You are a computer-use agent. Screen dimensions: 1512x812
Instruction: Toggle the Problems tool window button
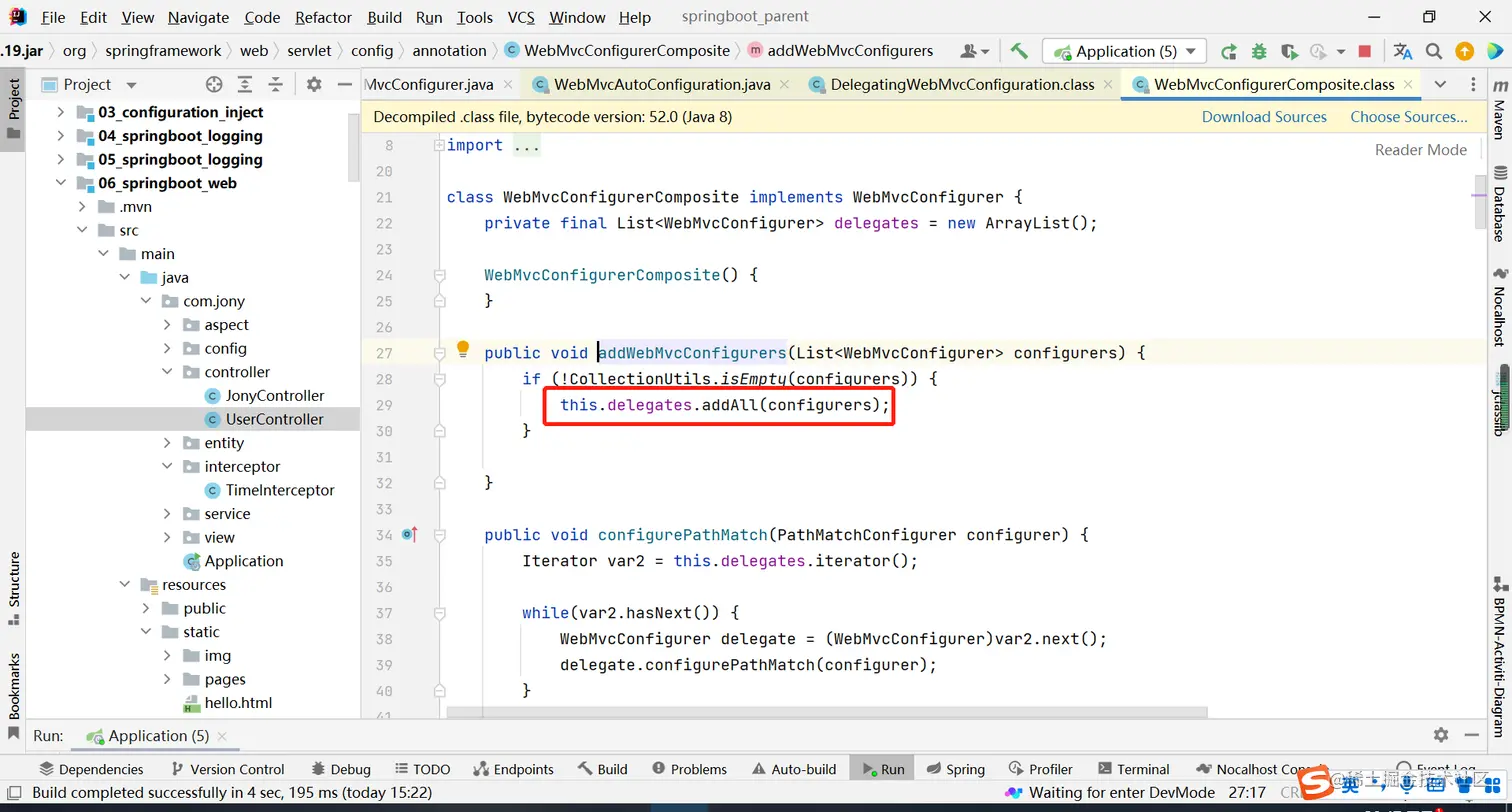689,769
